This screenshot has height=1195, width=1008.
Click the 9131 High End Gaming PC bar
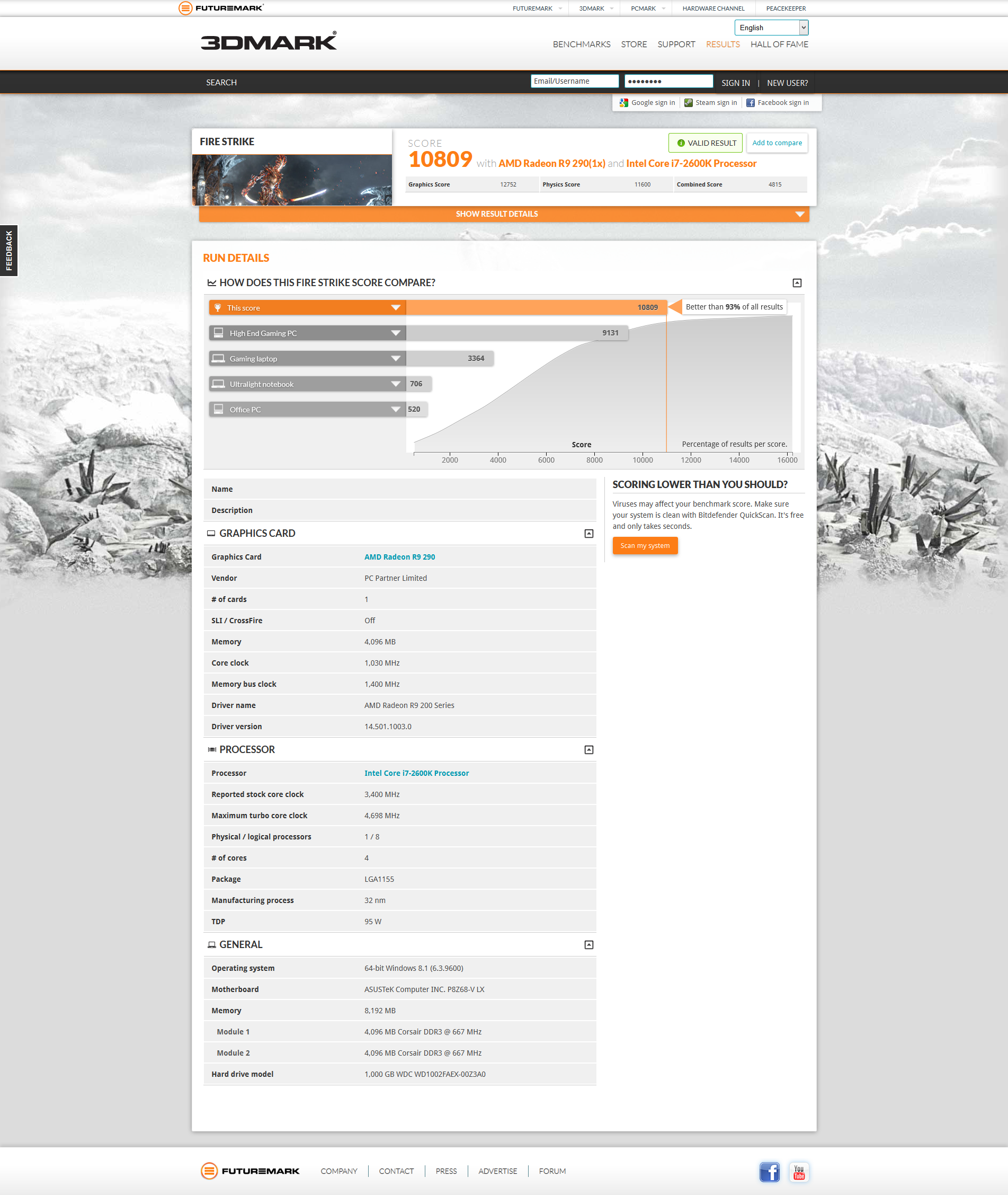[517, 333]
